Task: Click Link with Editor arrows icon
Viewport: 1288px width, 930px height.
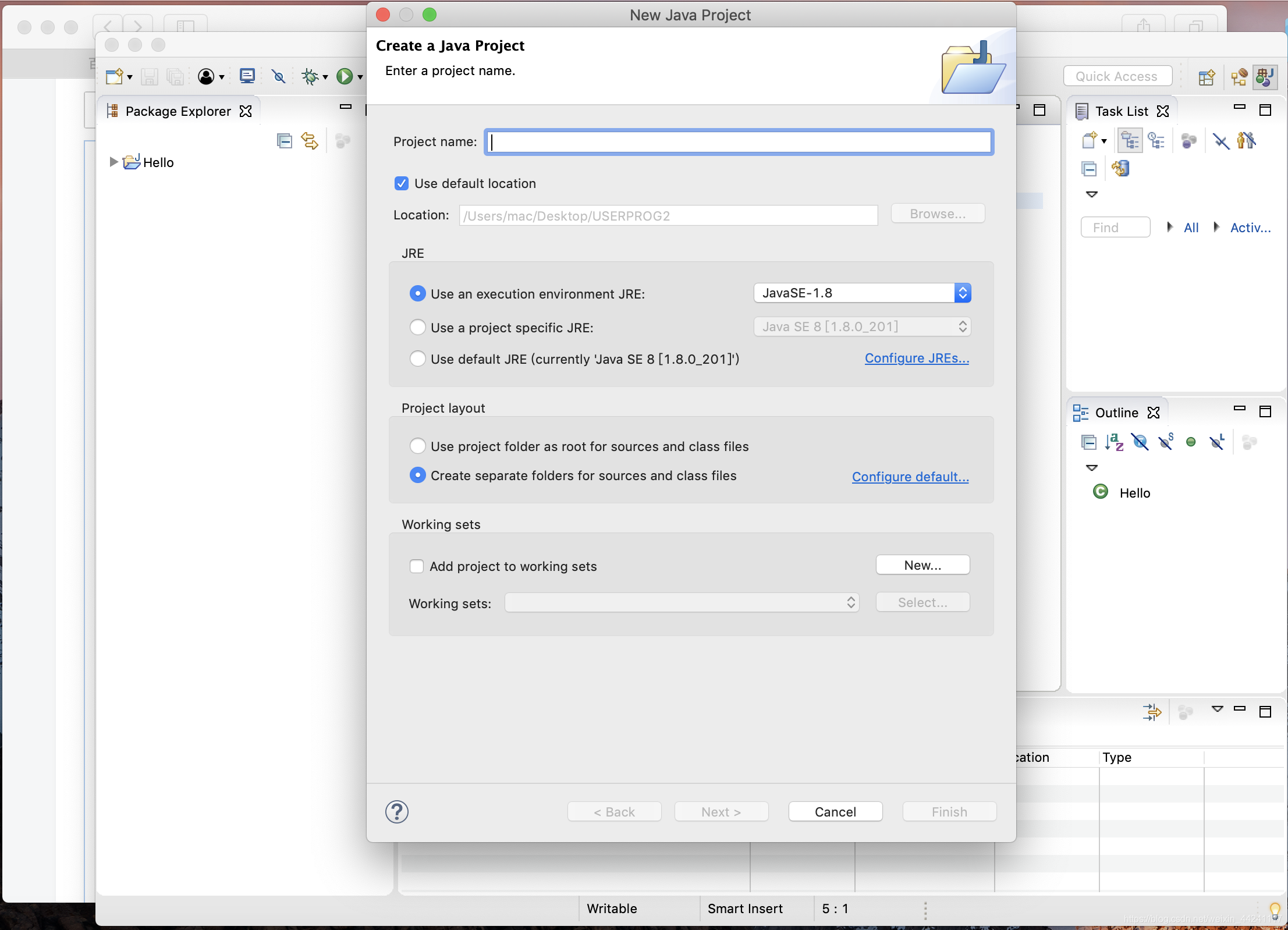Action: click(x=310, y=141)
